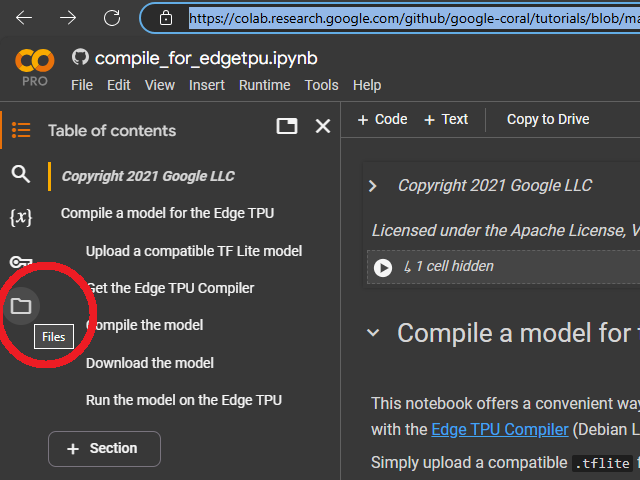Open the Secrets key panel

[x=20, y=261]
